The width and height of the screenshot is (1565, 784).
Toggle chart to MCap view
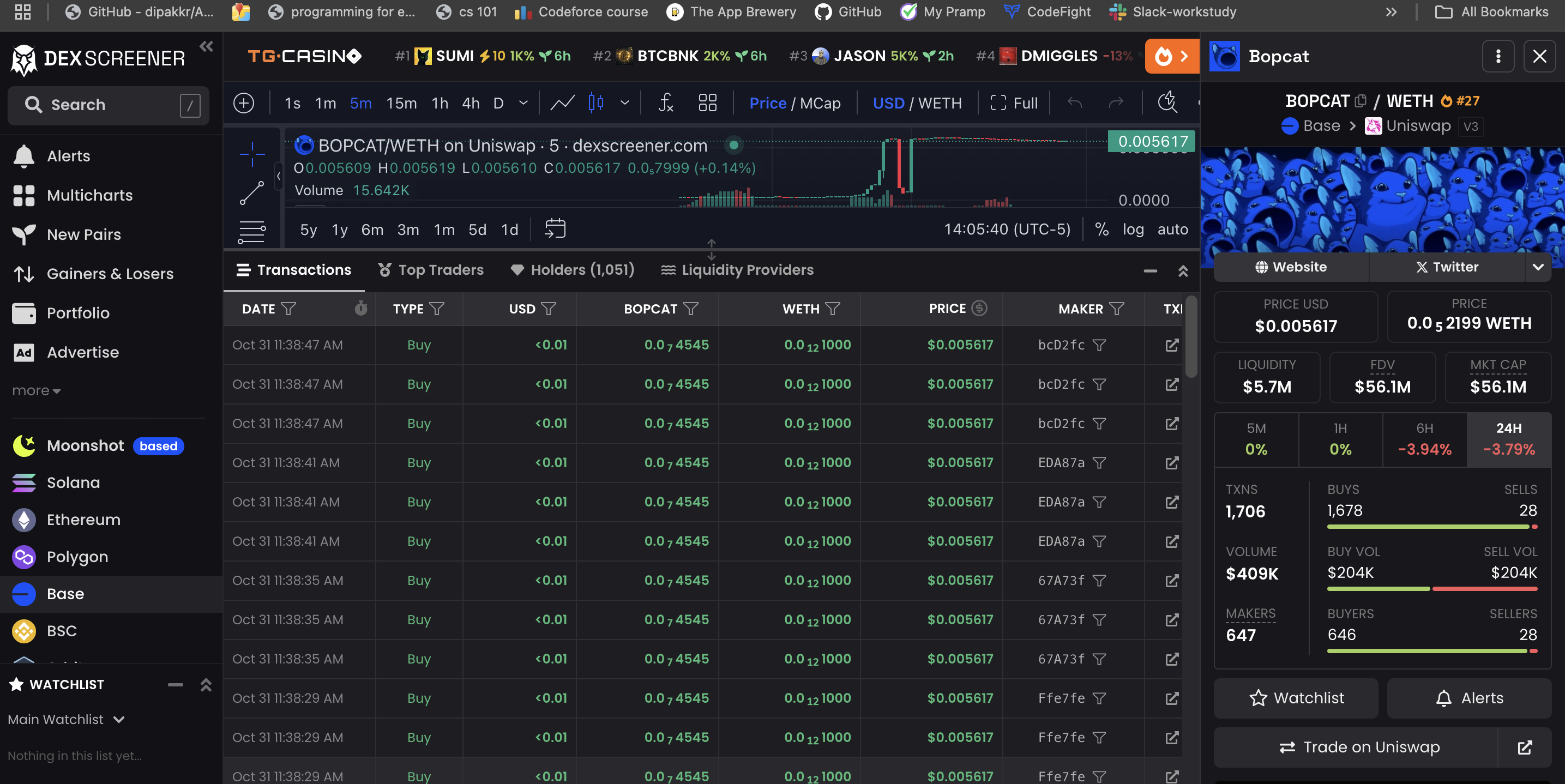820,103
